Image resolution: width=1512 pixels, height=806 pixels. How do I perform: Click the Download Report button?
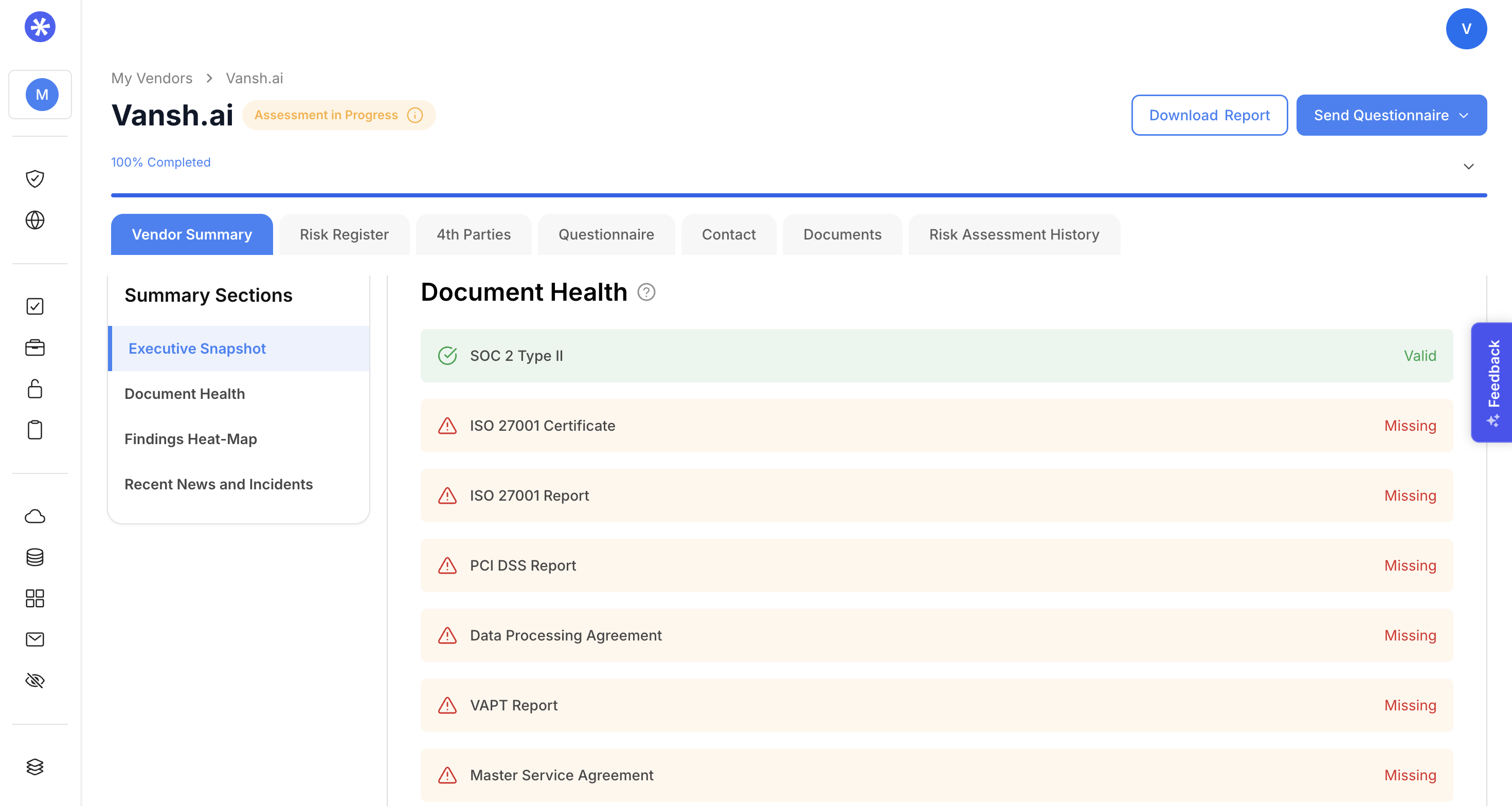pyautogui.click(x=1209, y=115)
